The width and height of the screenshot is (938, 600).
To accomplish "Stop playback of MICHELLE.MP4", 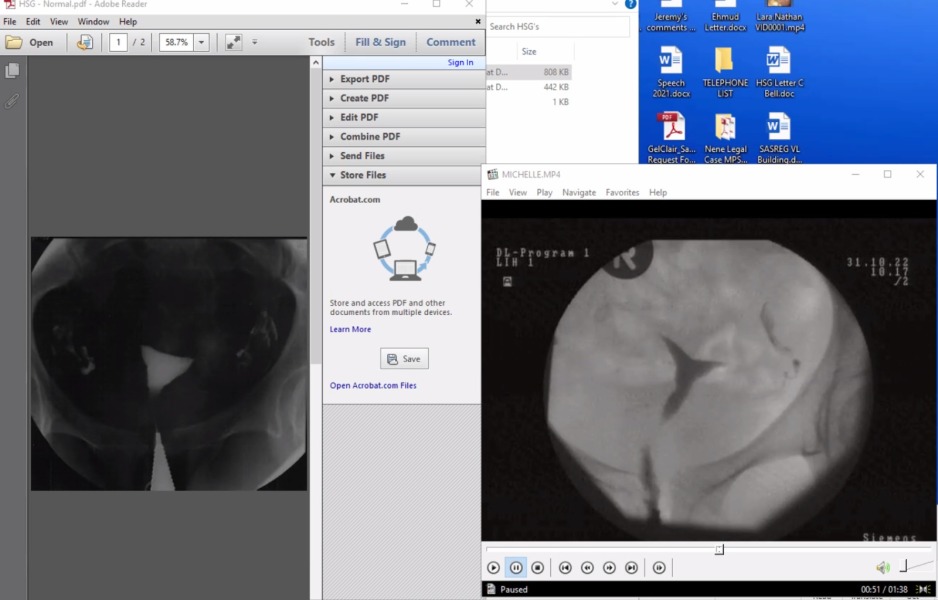I will 538,567.
